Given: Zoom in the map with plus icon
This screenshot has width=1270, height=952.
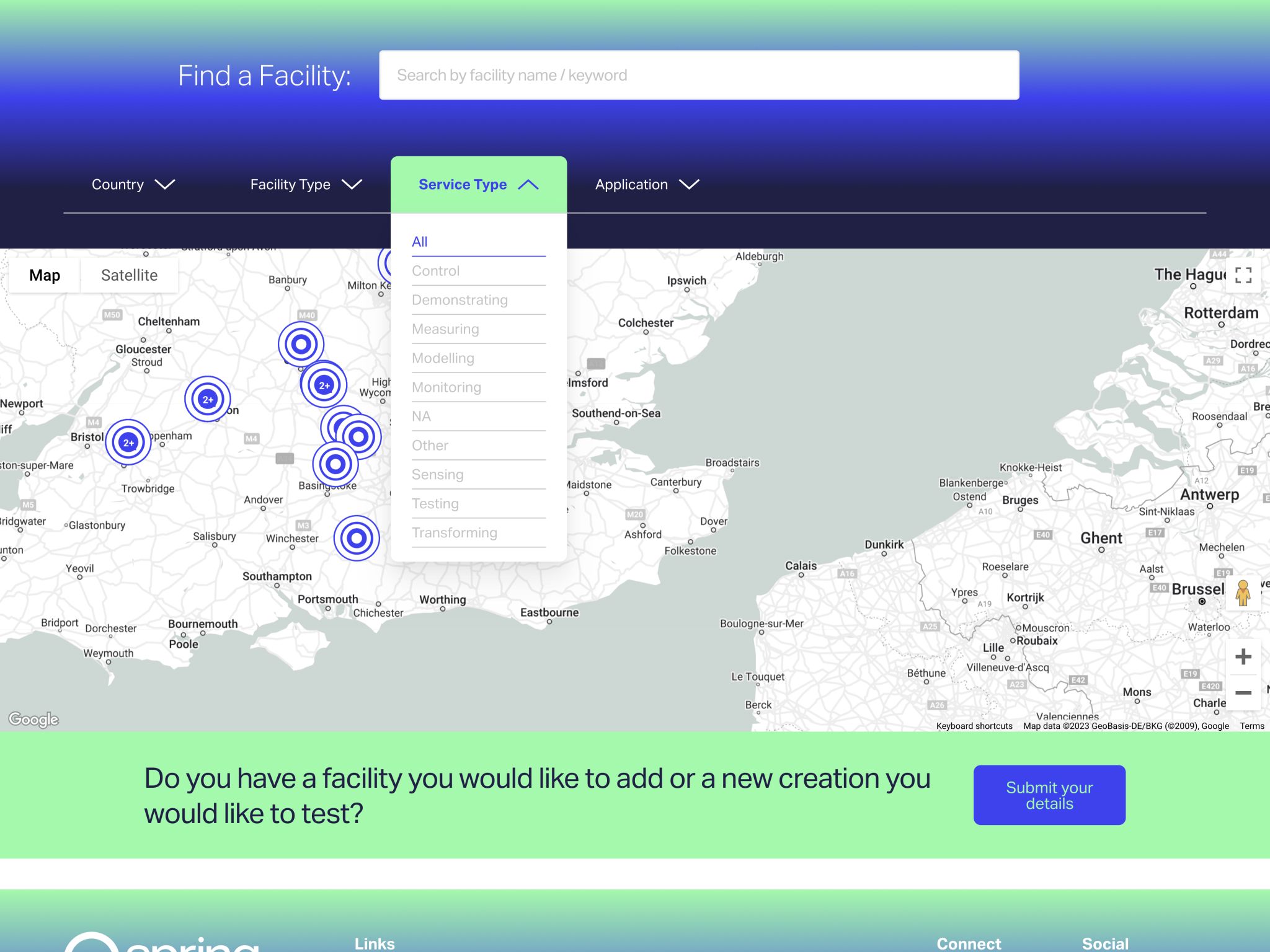Looking at the screenshot, I should [x=1243, y=656].
